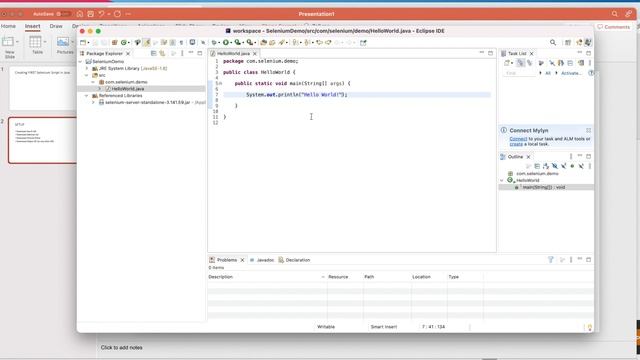Select the HelloWorld.java editor tab
640x360 pixels.
pos(233,53)
